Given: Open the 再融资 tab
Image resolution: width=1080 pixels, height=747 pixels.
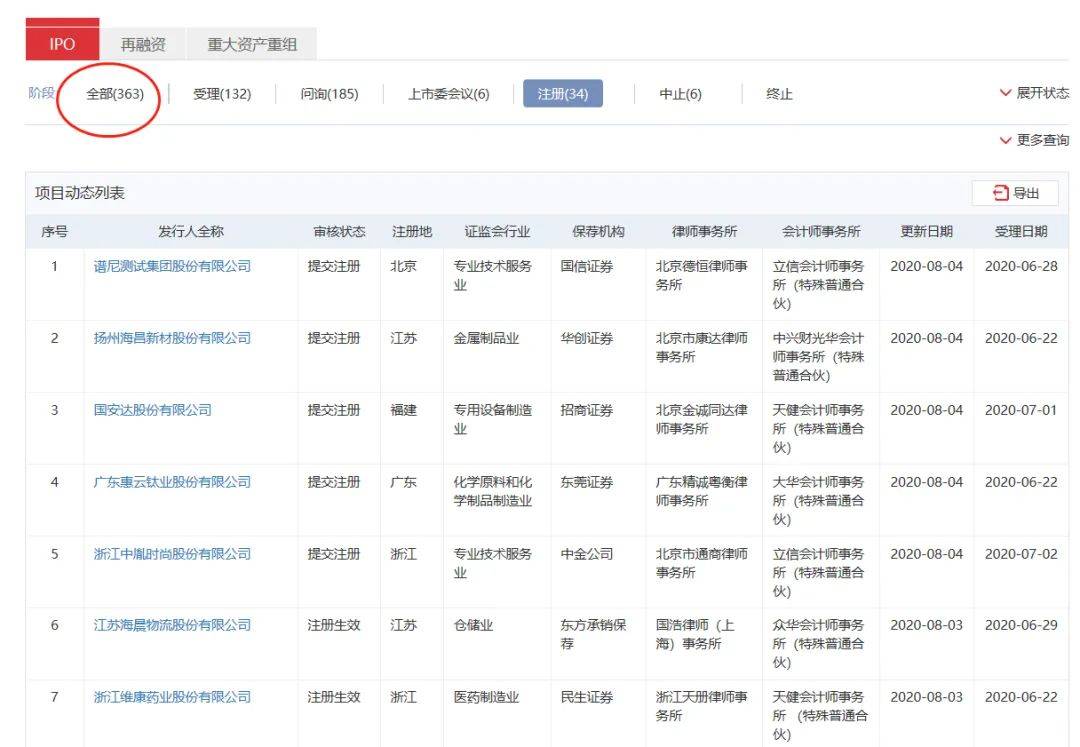Looking at the screenshot, I should tap(143, 45).
